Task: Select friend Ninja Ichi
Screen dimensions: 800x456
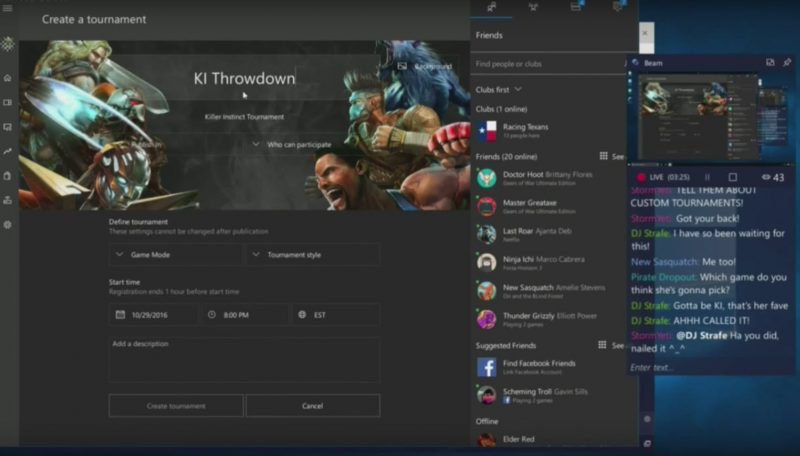Action: [x=549, y=263]
